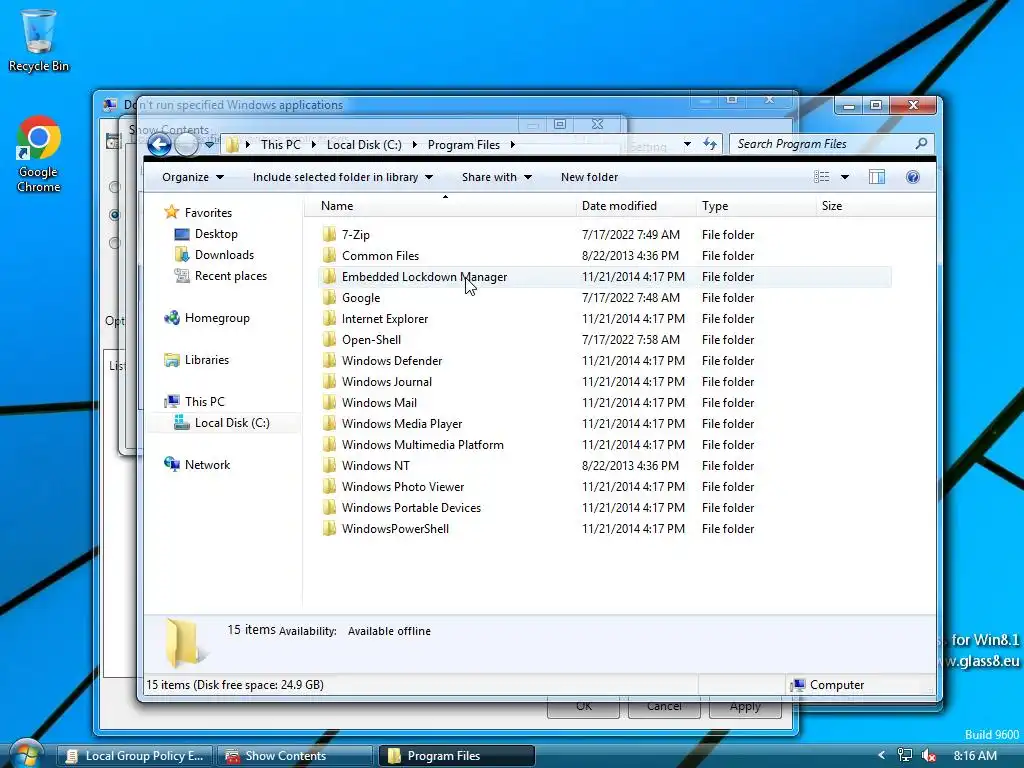Select the Common Files folder icon
The image size is (1024, 768).
click(330, 255)
